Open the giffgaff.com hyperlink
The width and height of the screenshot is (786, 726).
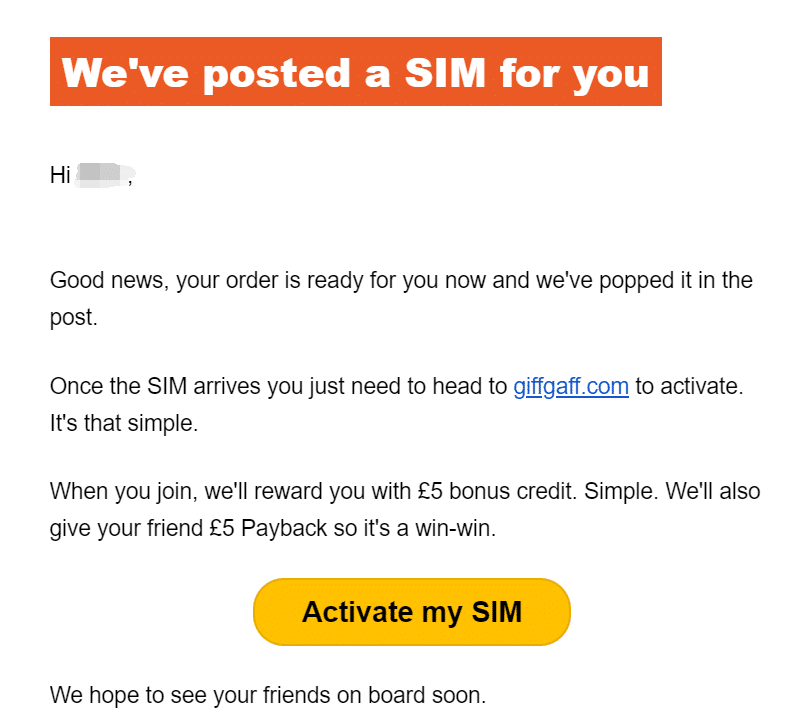coord(571,387)
